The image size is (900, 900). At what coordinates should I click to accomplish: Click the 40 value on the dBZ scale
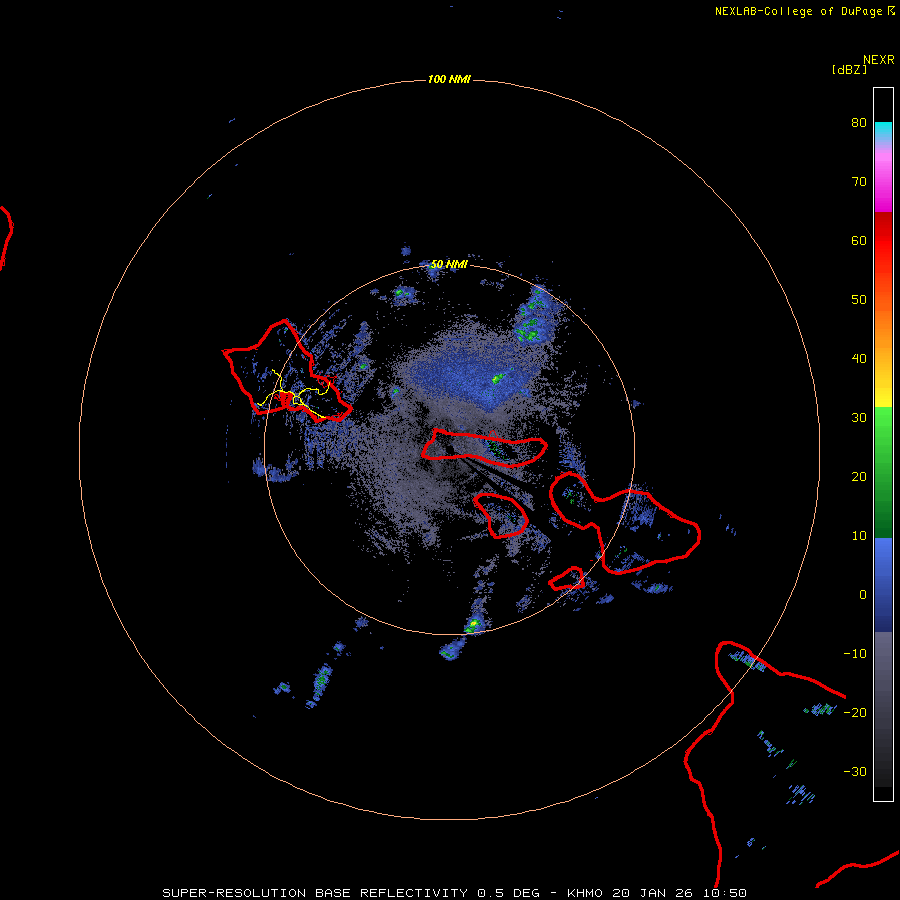(859, 359)
